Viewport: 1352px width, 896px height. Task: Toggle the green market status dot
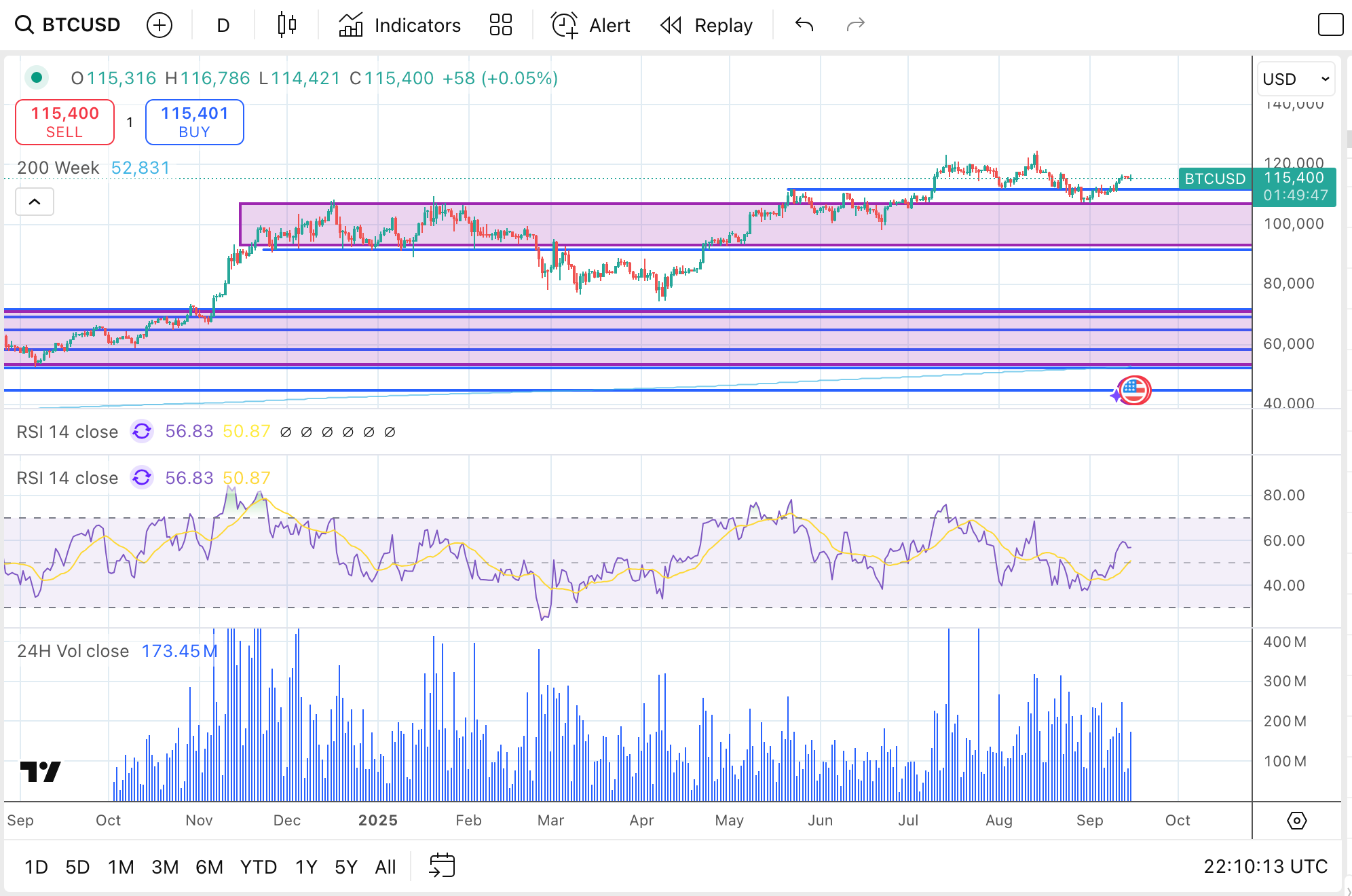[x=37, y=77]
